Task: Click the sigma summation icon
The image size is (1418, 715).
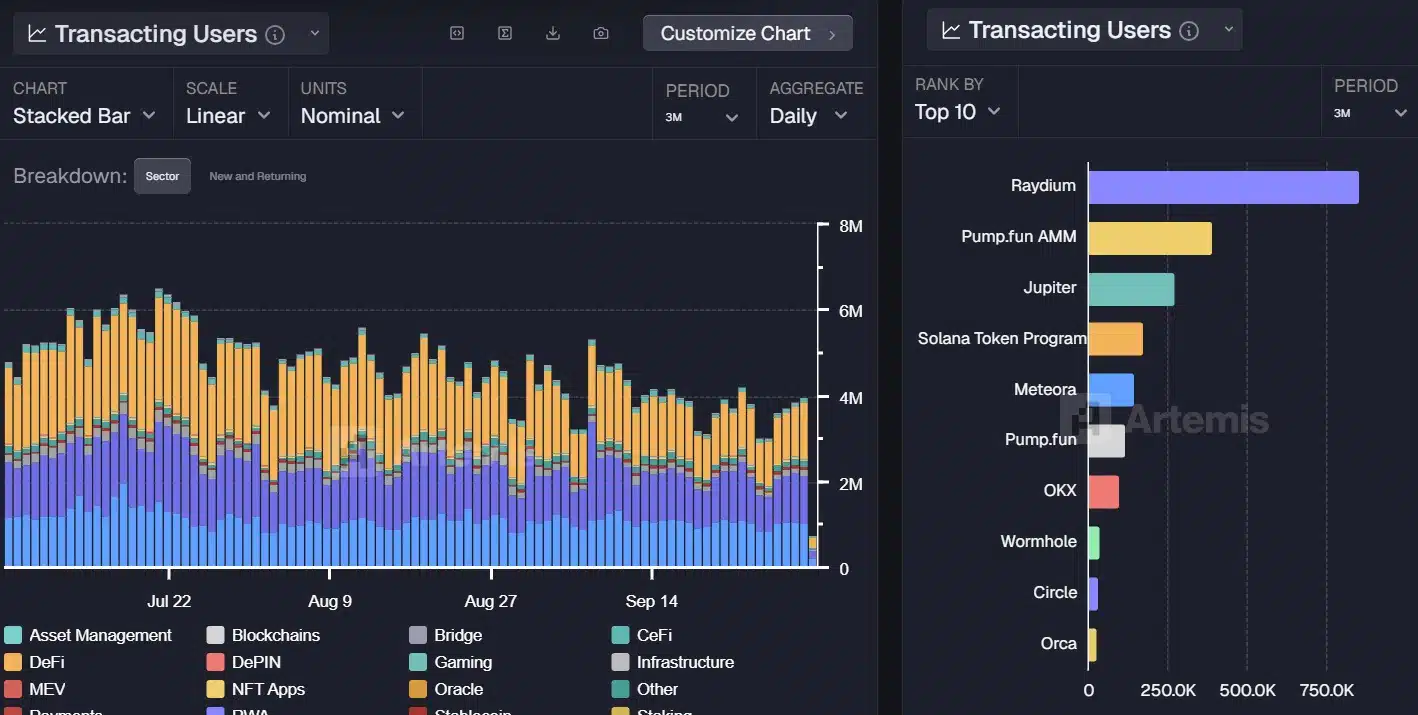Action: 505,33
